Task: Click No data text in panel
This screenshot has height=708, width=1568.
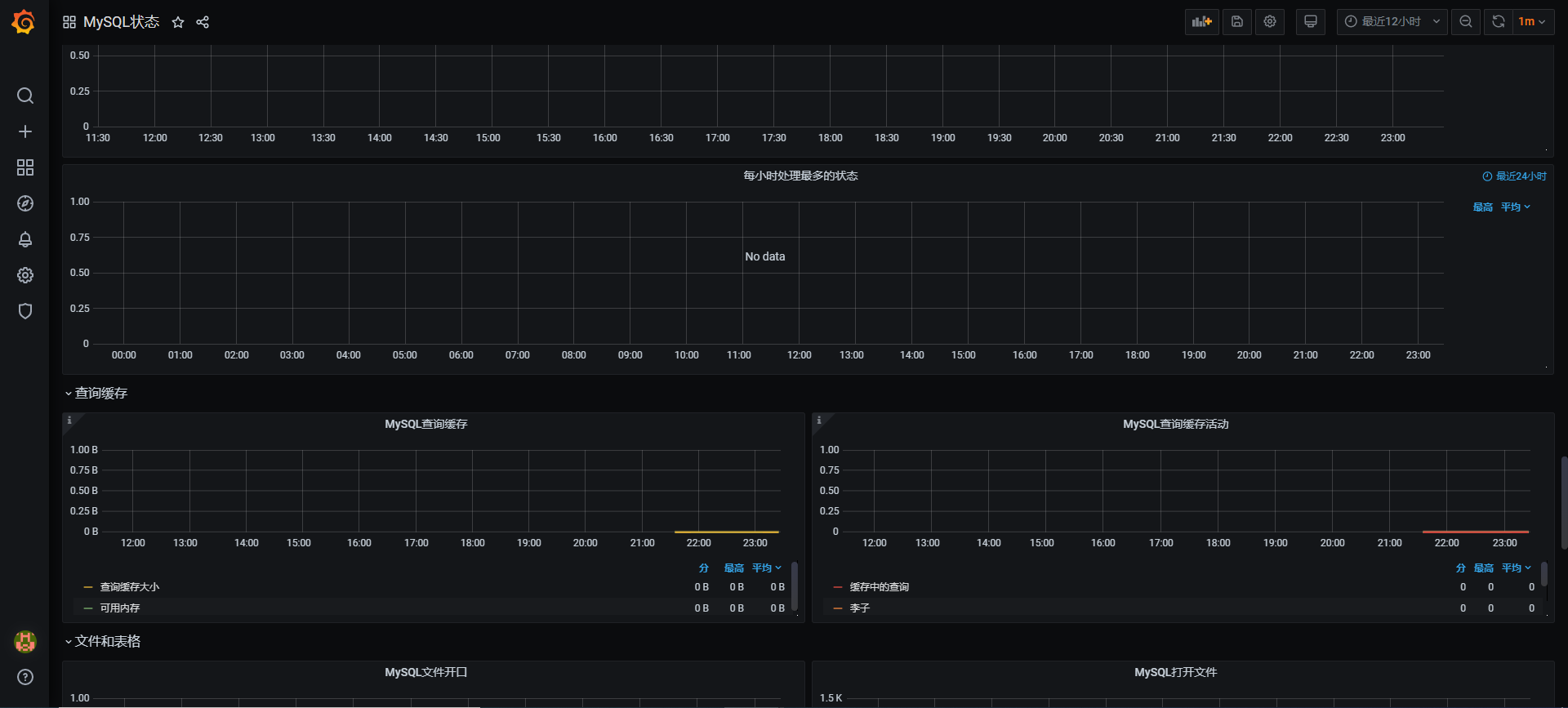Action: [x=765, y=256]
